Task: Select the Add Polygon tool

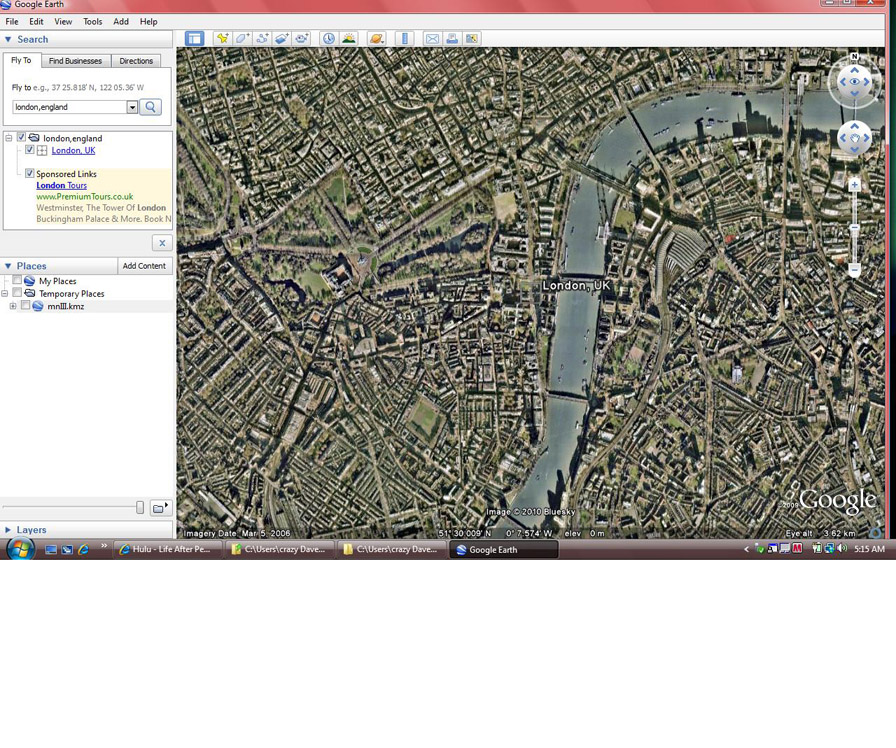Action: coord(242,38)
